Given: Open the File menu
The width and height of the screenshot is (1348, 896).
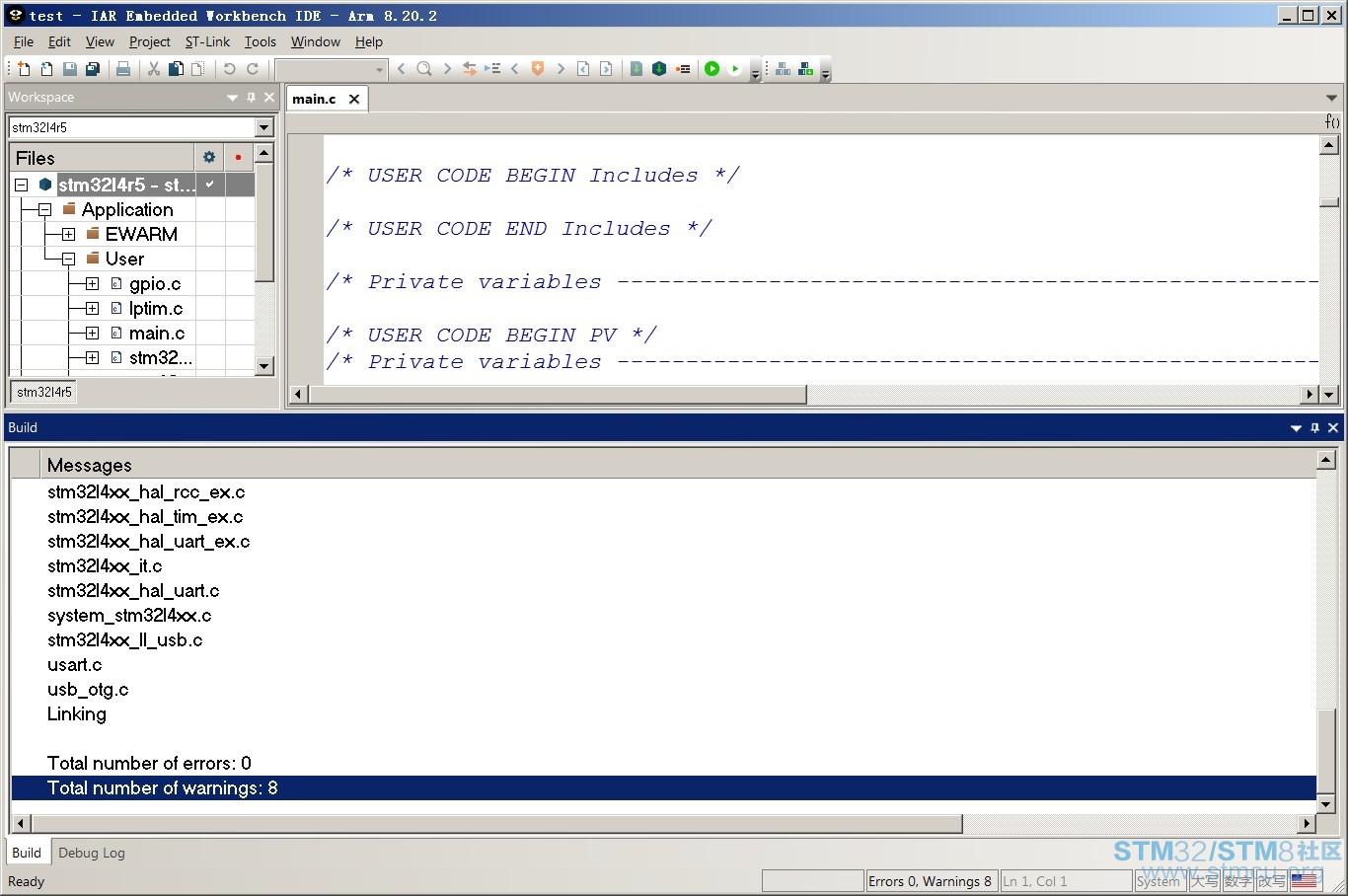Looking at the screenshot, I should point(24,41).
